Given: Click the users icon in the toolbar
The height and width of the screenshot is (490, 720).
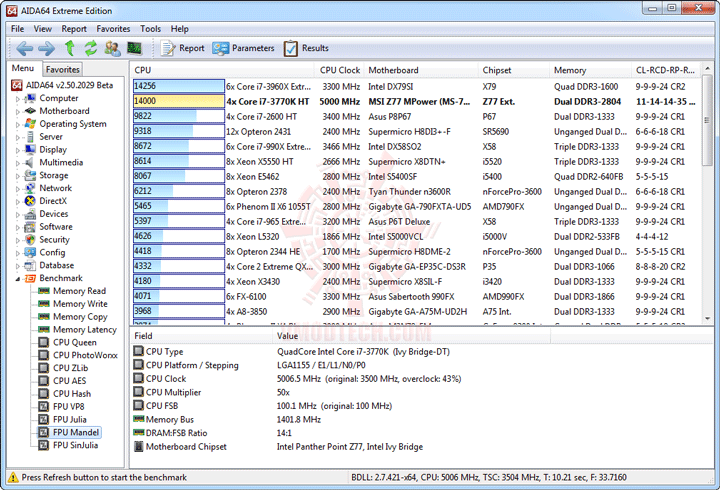Looking at the screenshot, I should [112, 48].
